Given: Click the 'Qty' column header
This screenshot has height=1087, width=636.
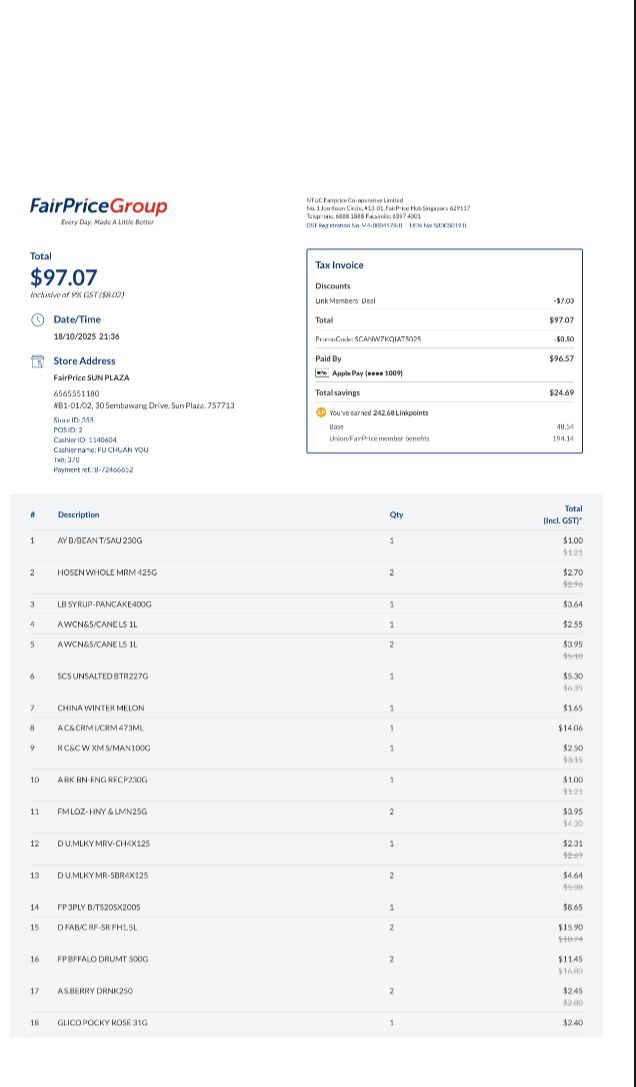Looking at the screenshot, I should 396,514.
